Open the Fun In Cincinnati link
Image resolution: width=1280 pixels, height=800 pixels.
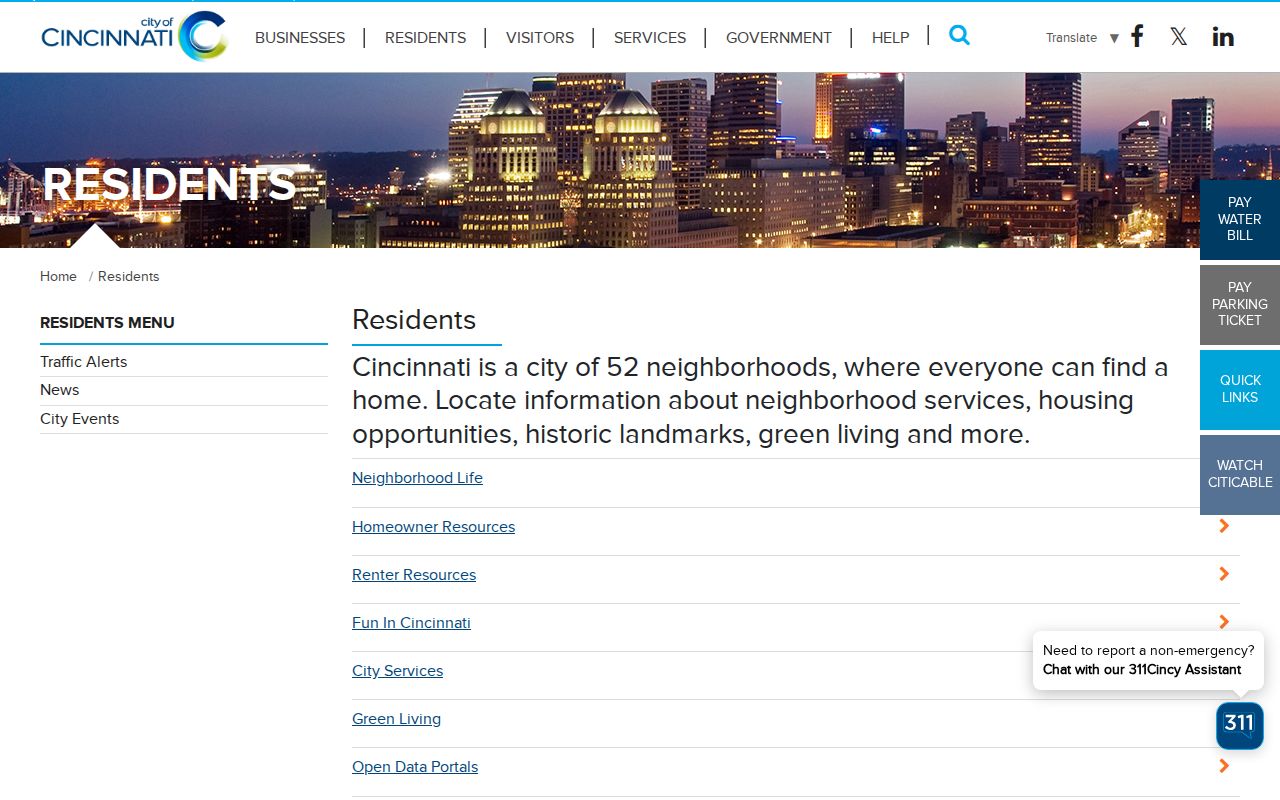411,623
